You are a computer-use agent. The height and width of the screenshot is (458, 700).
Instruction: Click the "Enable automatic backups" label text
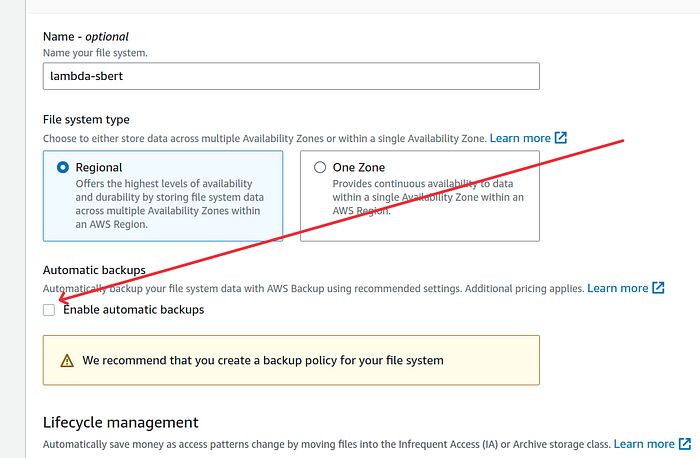pyautogui.click(x=133, y=310)
